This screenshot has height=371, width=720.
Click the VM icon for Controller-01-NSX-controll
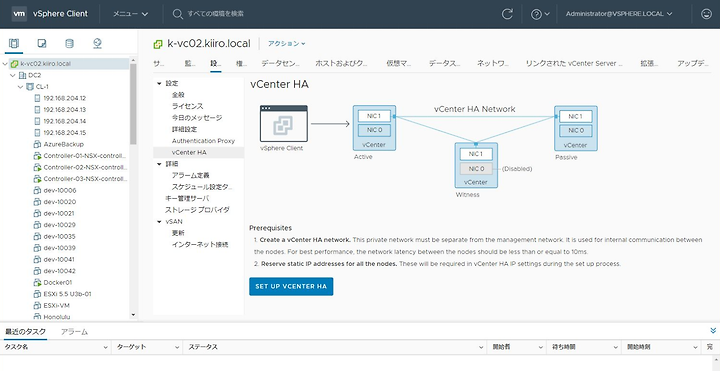pos(38,156)
